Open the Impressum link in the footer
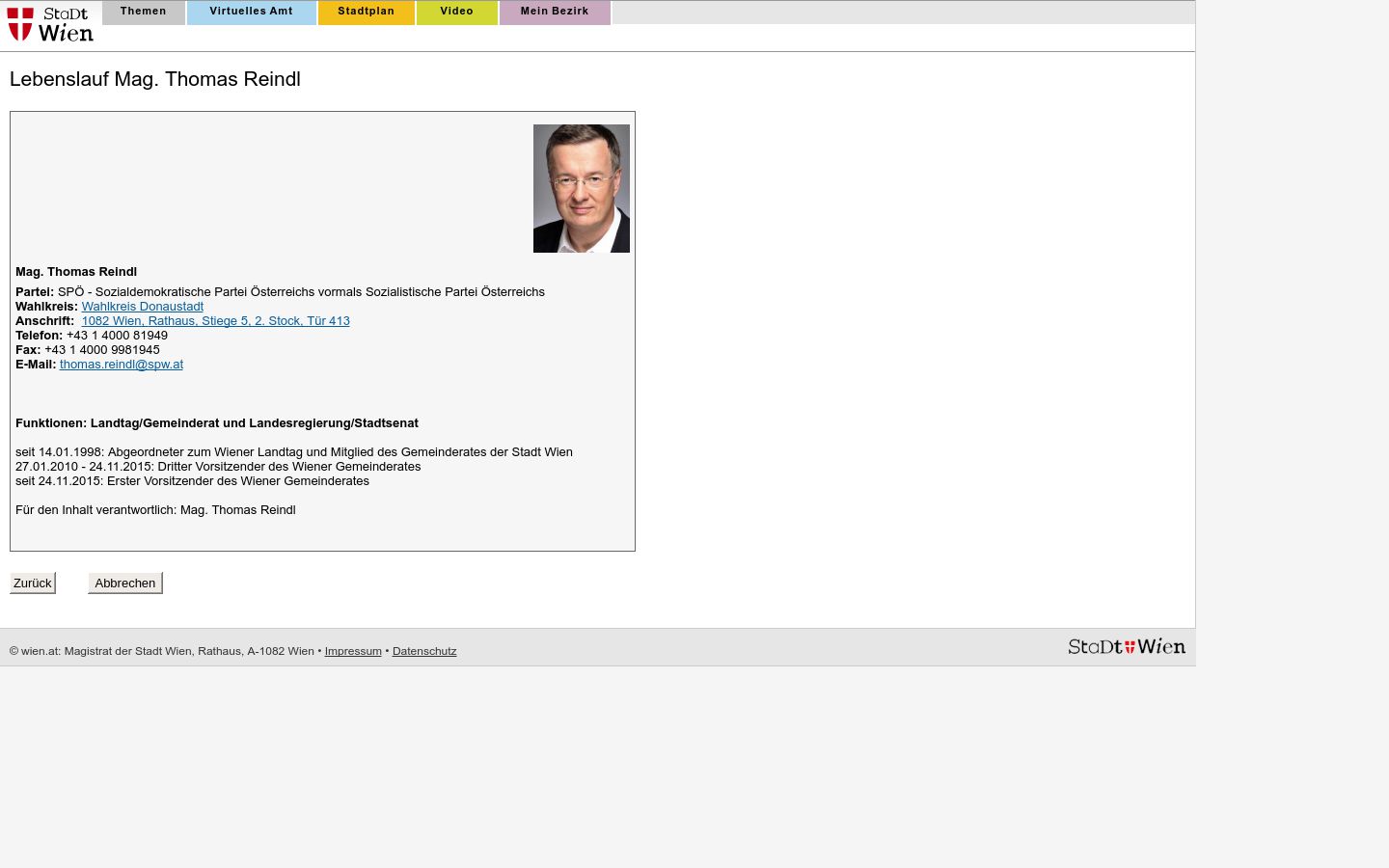 click(x=353, y=651)
